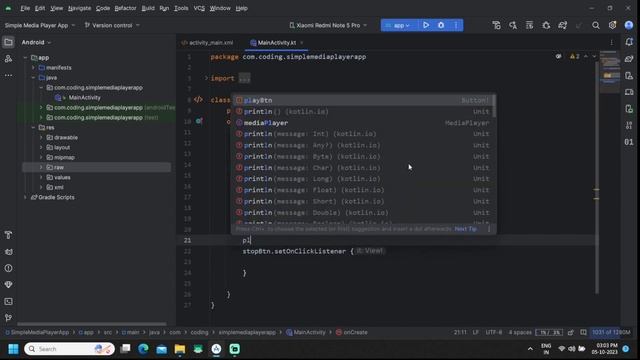640x360 pixels.
Task: Choose device Xiaomi Redmi Note 5 Pro dropdown
Action: tap(328, 25)
